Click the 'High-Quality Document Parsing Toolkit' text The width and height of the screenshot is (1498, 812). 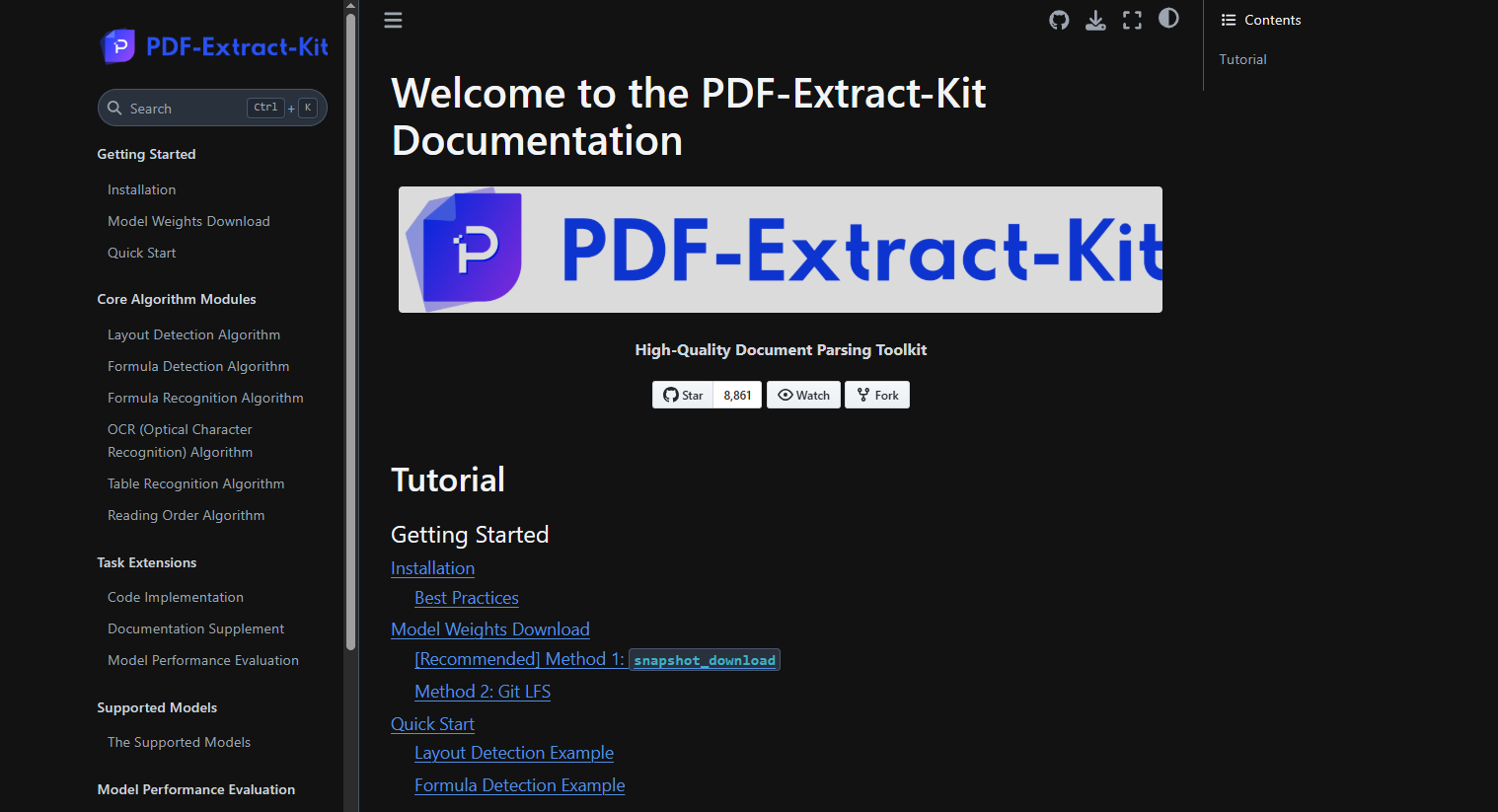click(781, 349)
